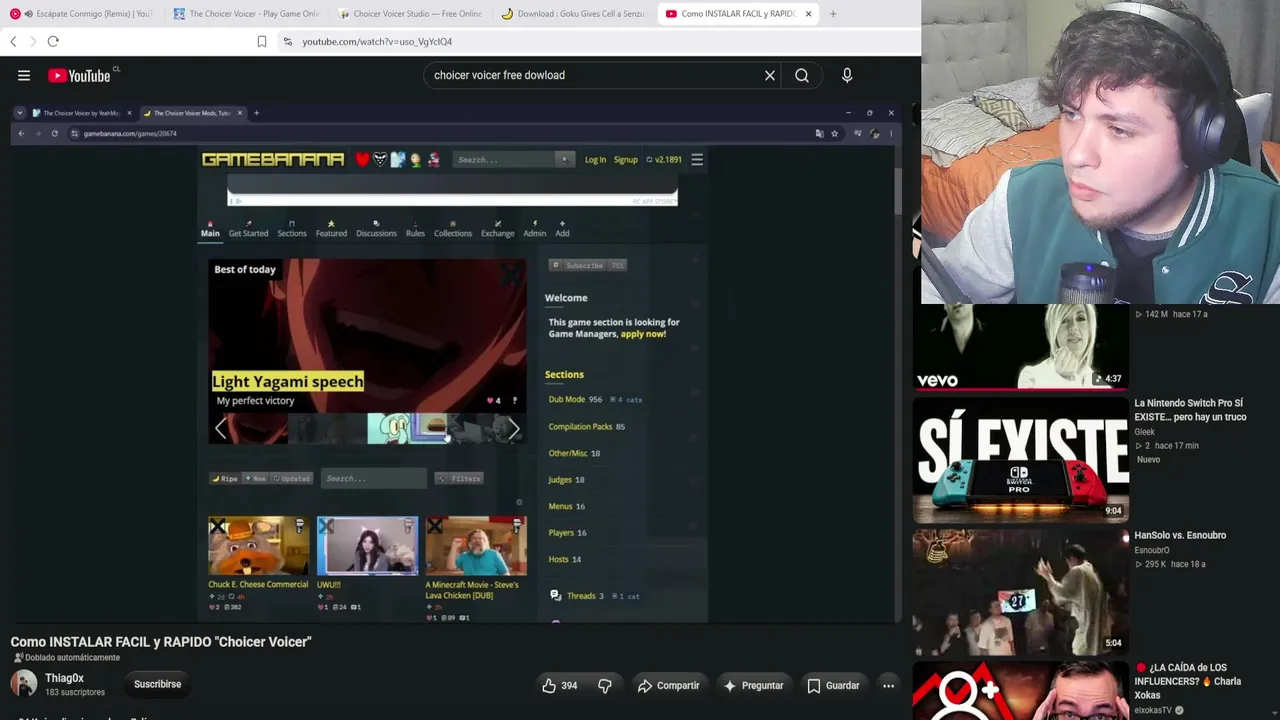Subscribe to Thiag0x with Suscribirse
This screenshot has height=720, width=1280.
158,684
